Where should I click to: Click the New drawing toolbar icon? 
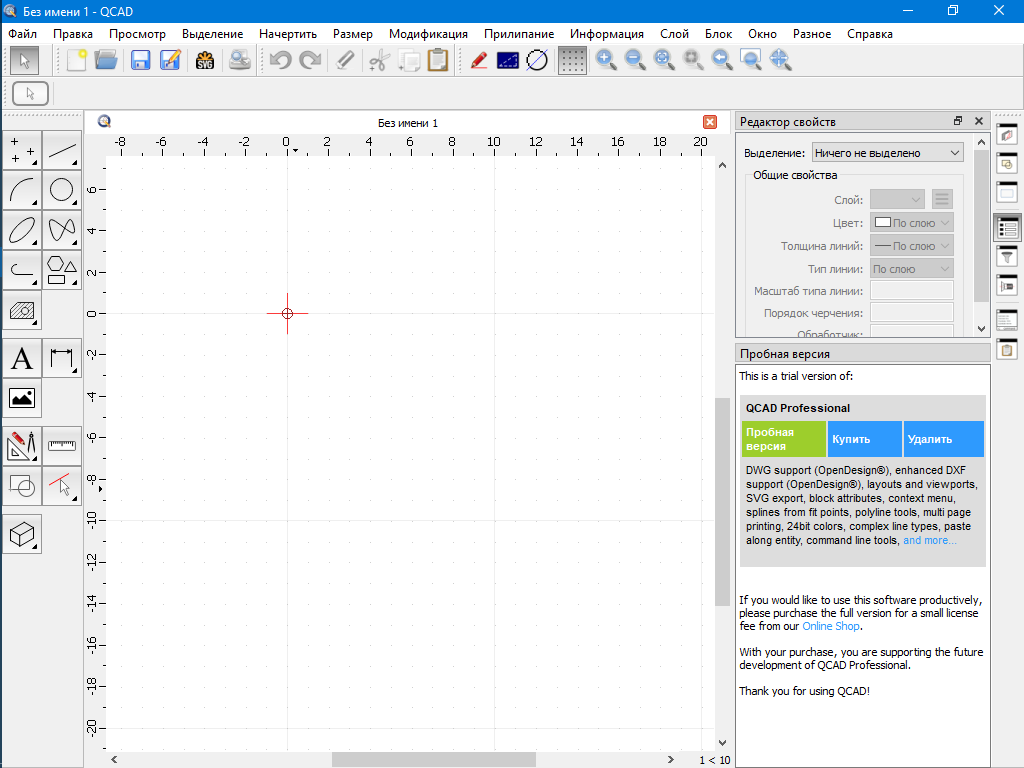click(76, 60)
